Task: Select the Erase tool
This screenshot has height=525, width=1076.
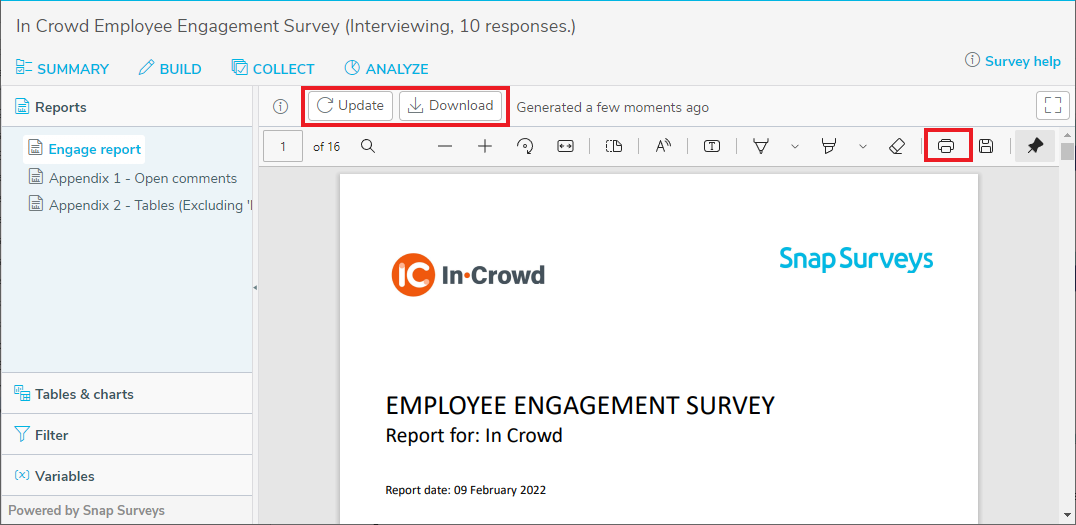Action: 897,146
